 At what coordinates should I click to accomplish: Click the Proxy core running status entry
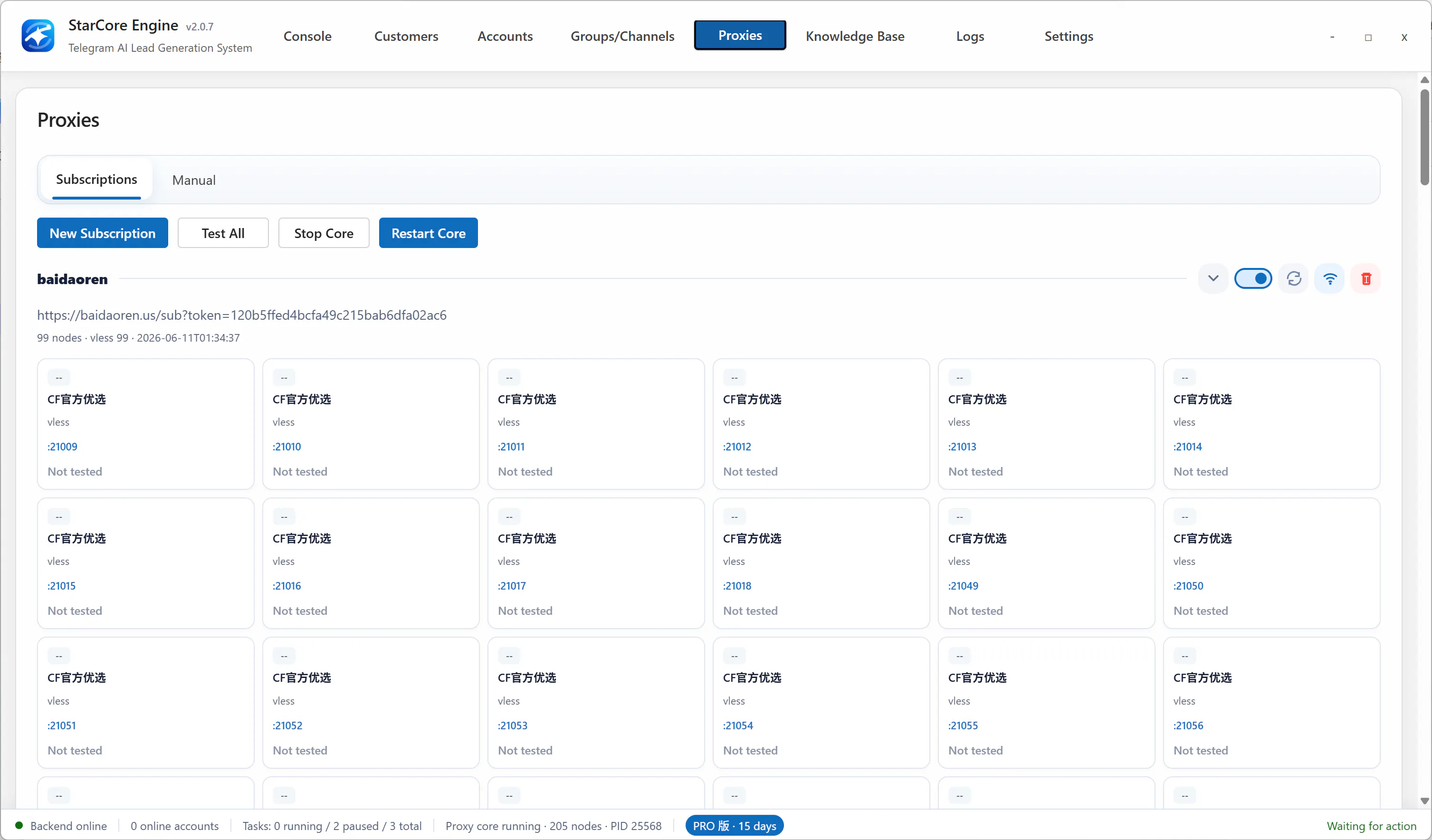(554, 826)
